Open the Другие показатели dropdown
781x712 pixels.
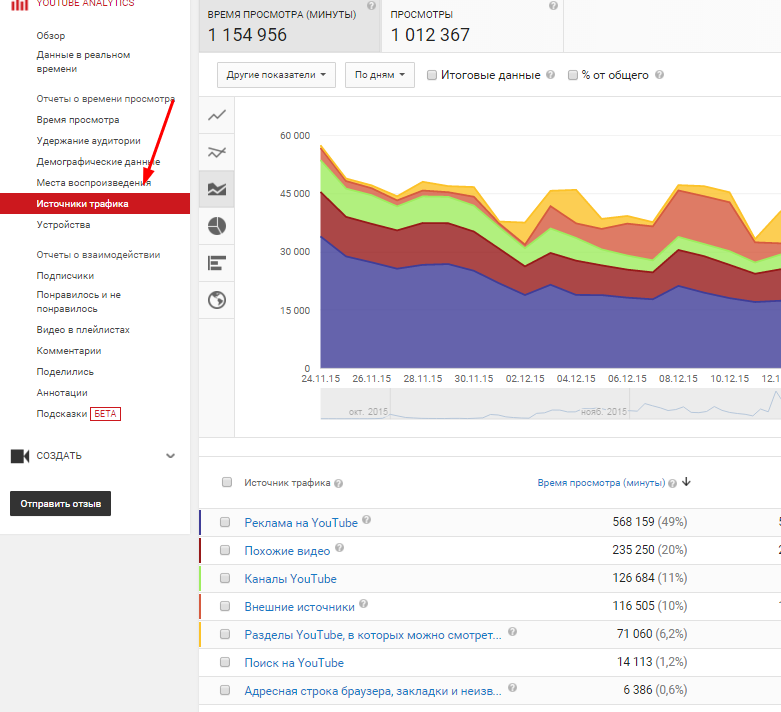[x=276, y=75]
